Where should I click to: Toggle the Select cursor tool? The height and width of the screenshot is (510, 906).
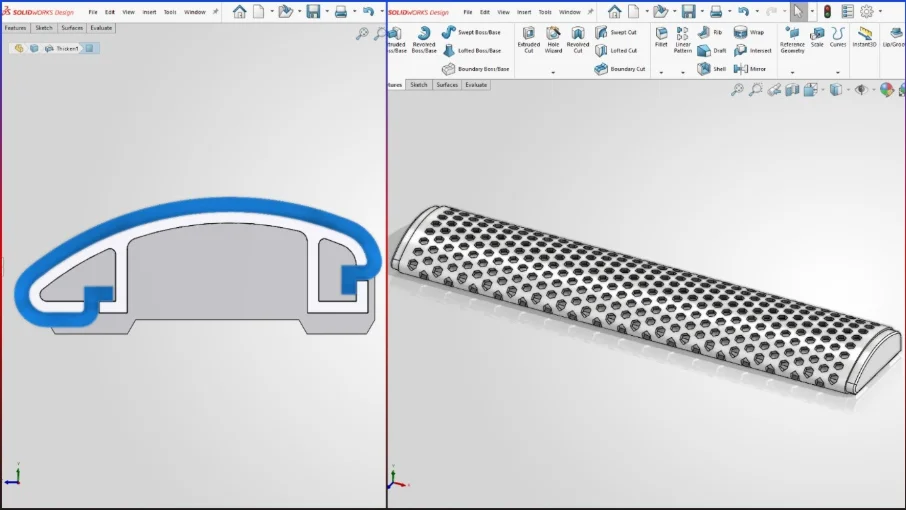click(798, 12)
